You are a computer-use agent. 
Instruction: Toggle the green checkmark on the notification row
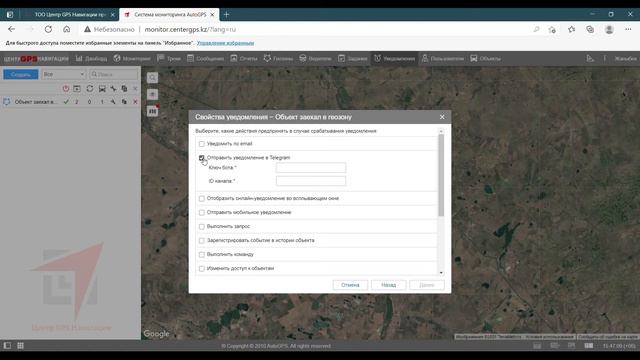66,102
